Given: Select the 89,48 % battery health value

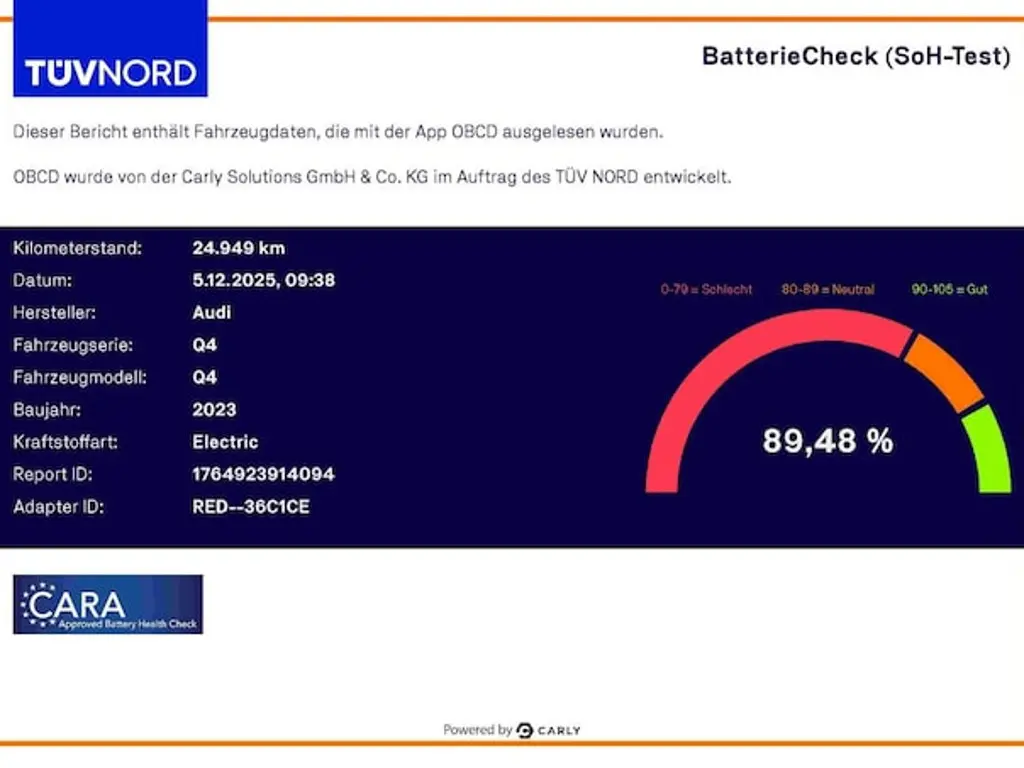Looking at the screenshot, I should [828, 441].
